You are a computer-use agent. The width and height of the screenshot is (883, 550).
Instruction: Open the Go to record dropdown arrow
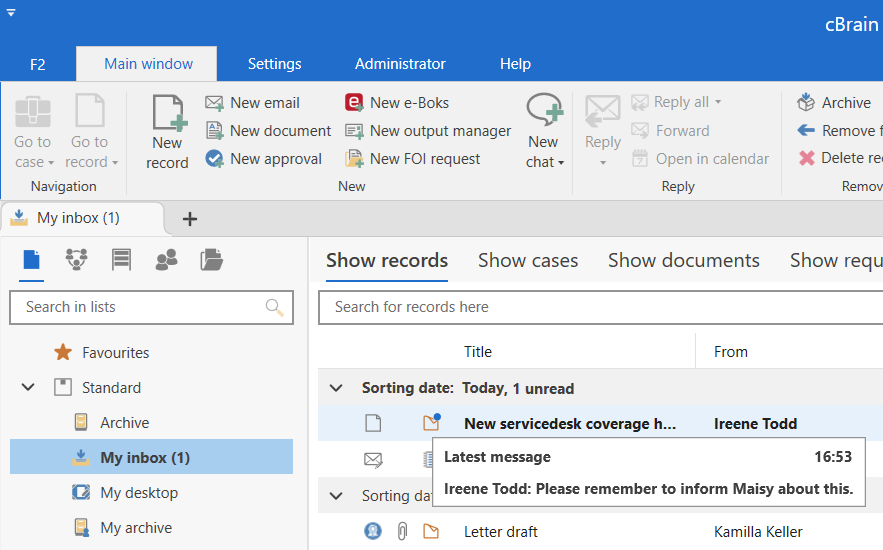point(115,163)
